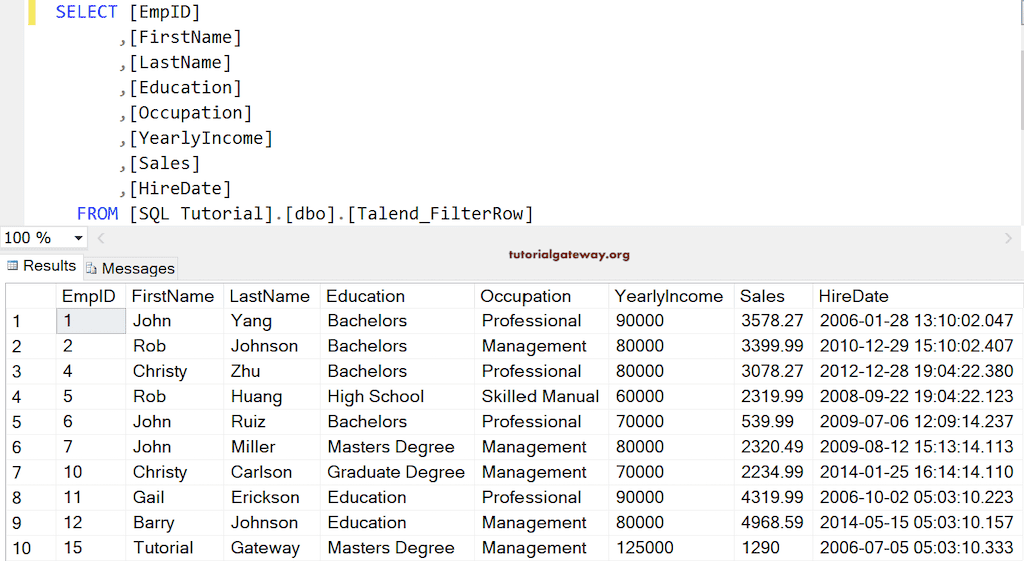Click the yearly income cell 60000
The height and width of the screenshot is (561, 1024).
(671, 396)
